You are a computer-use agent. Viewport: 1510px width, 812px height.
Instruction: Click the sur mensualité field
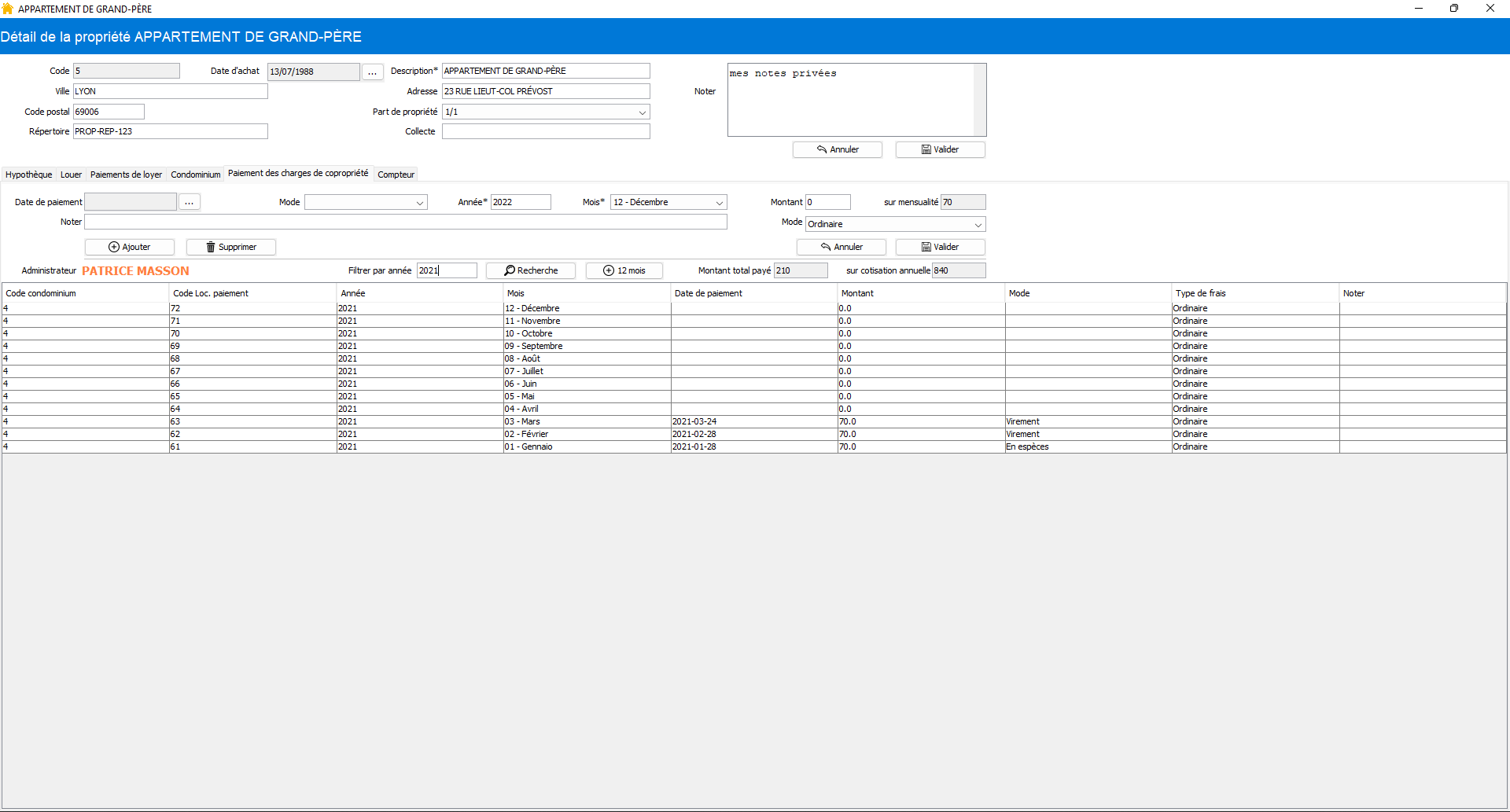click(x=963, y=202)
